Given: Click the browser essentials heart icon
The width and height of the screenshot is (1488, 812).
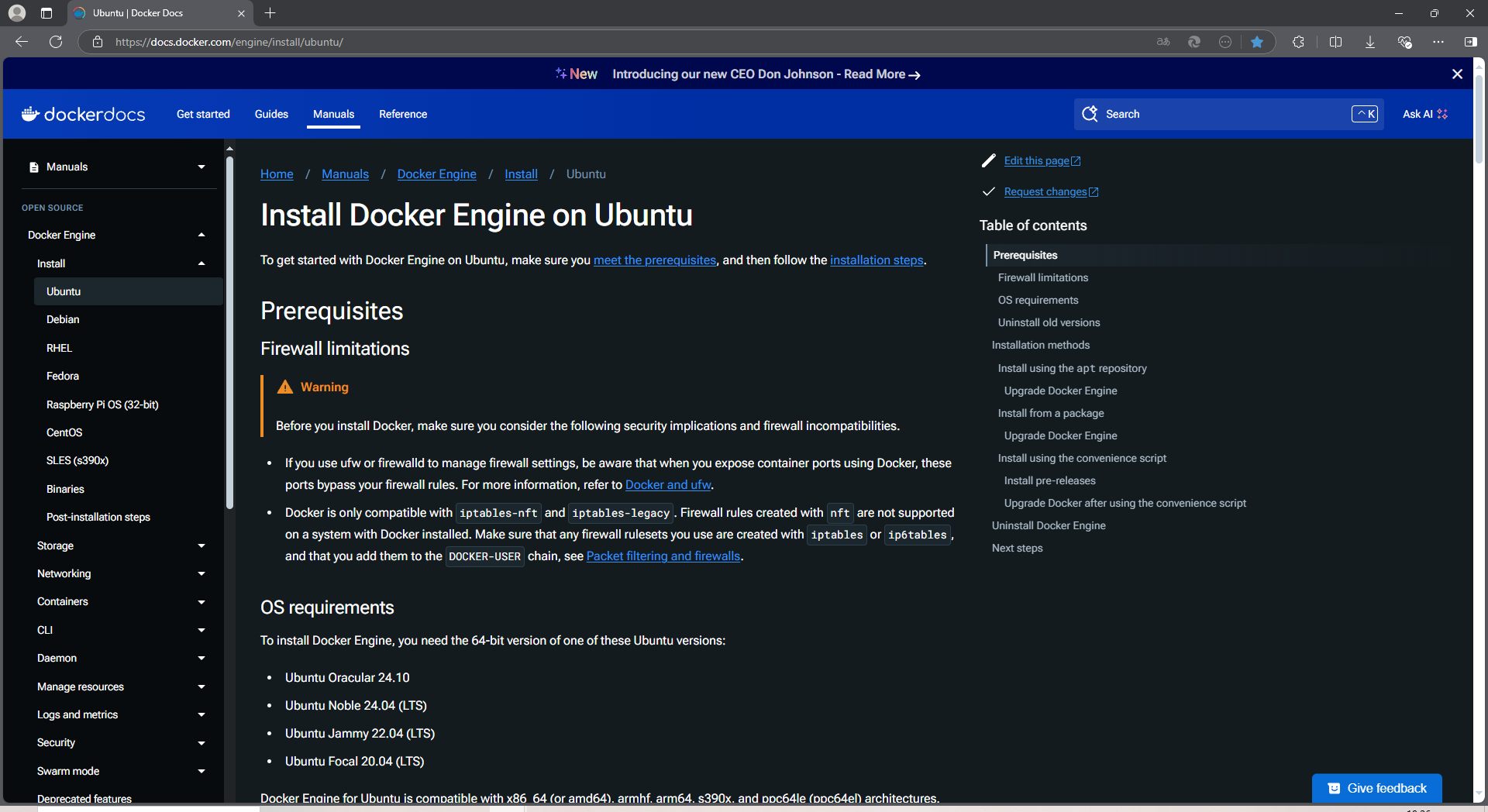Looking at the screenshot, I should pyautogui.click(x=1404, y=42).
